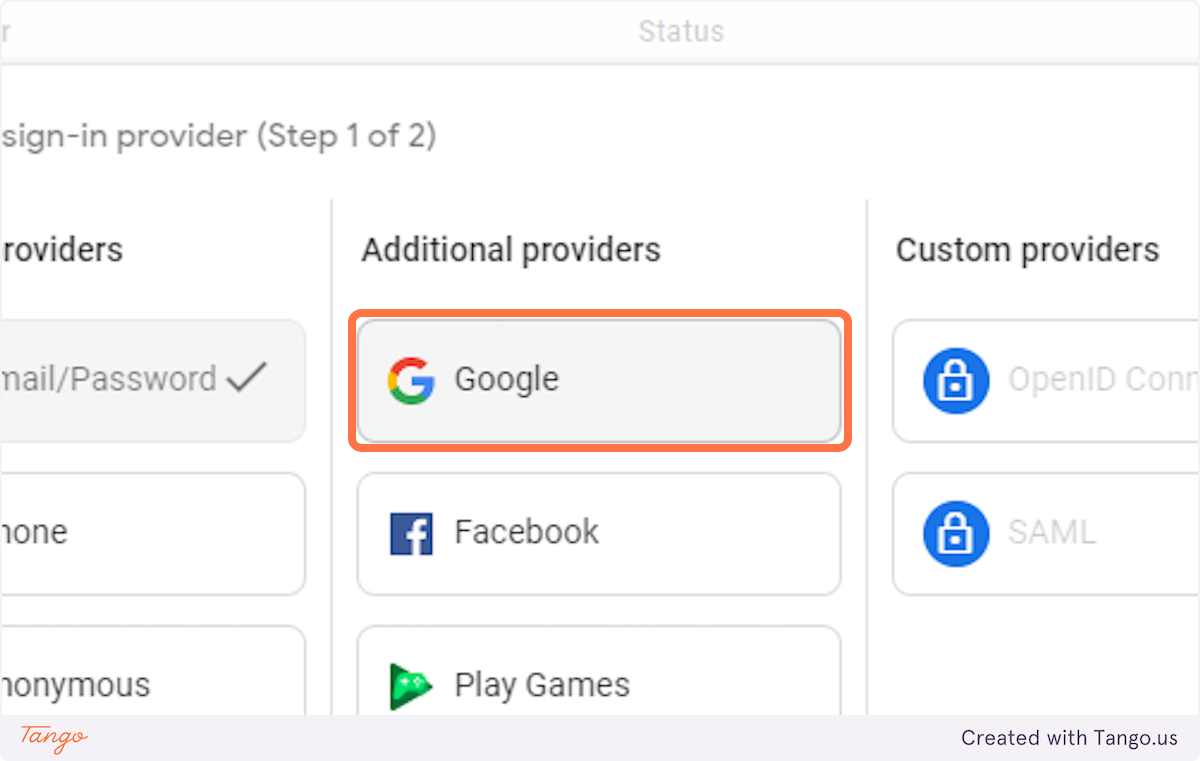
Task: Click the Tango logo in footer
Action: (54, 738)
